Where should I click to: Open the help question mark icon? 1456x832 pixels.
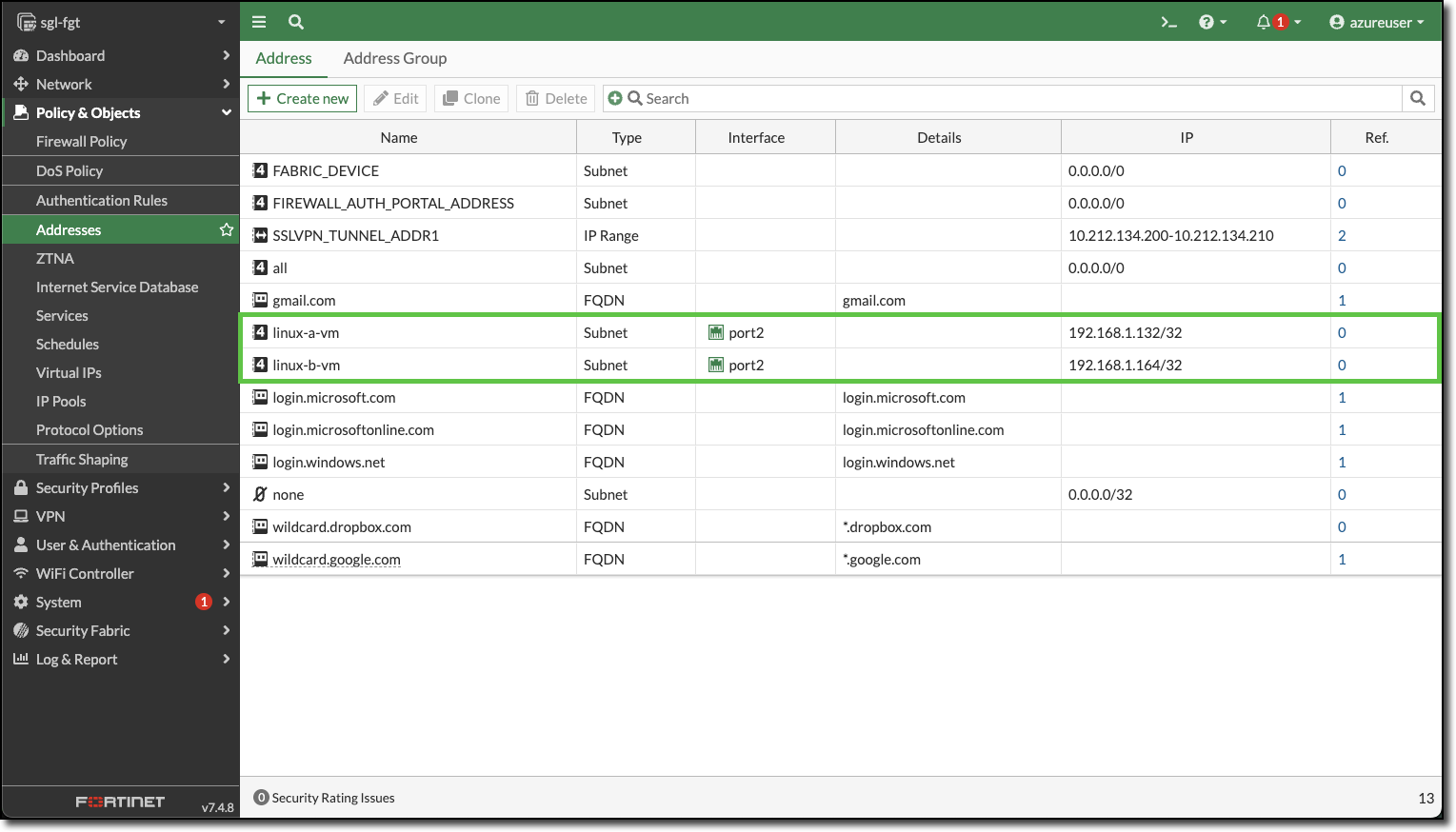point(1207,21)
